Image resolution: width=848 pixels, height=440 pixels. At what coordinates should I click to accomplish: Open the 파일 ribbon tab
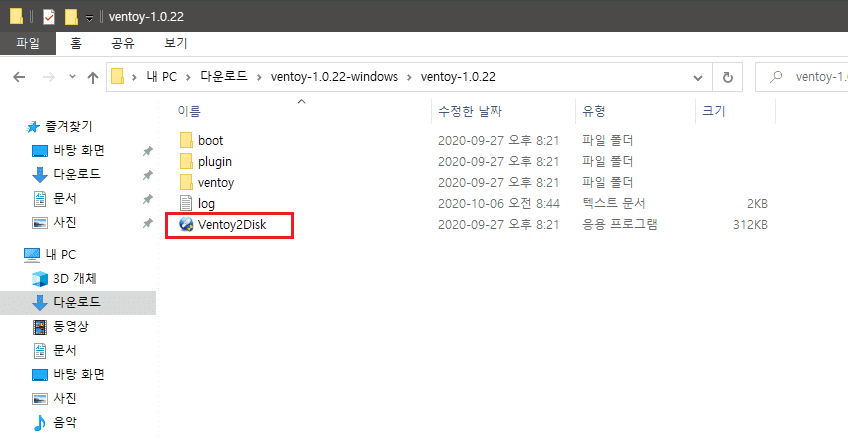(28, 43)
